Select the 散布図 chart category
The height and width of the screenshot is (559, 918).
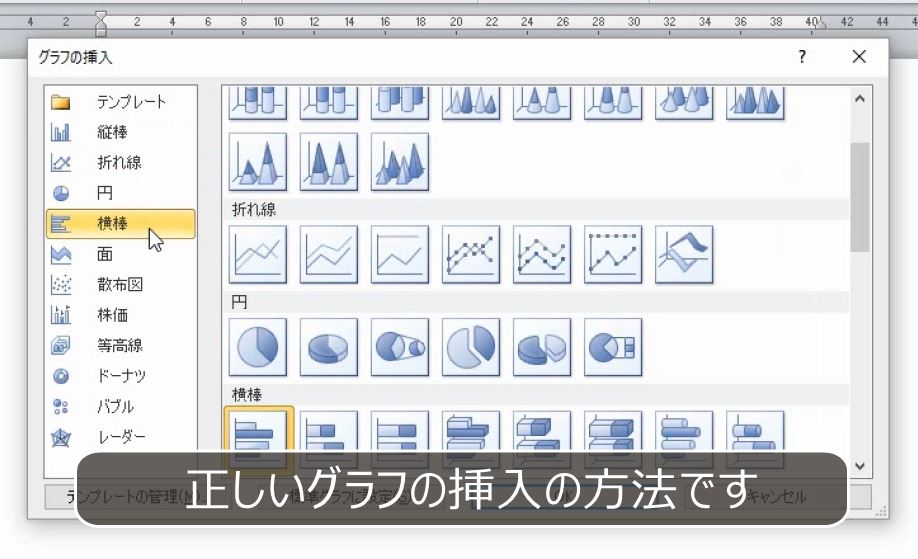point(120,284)
